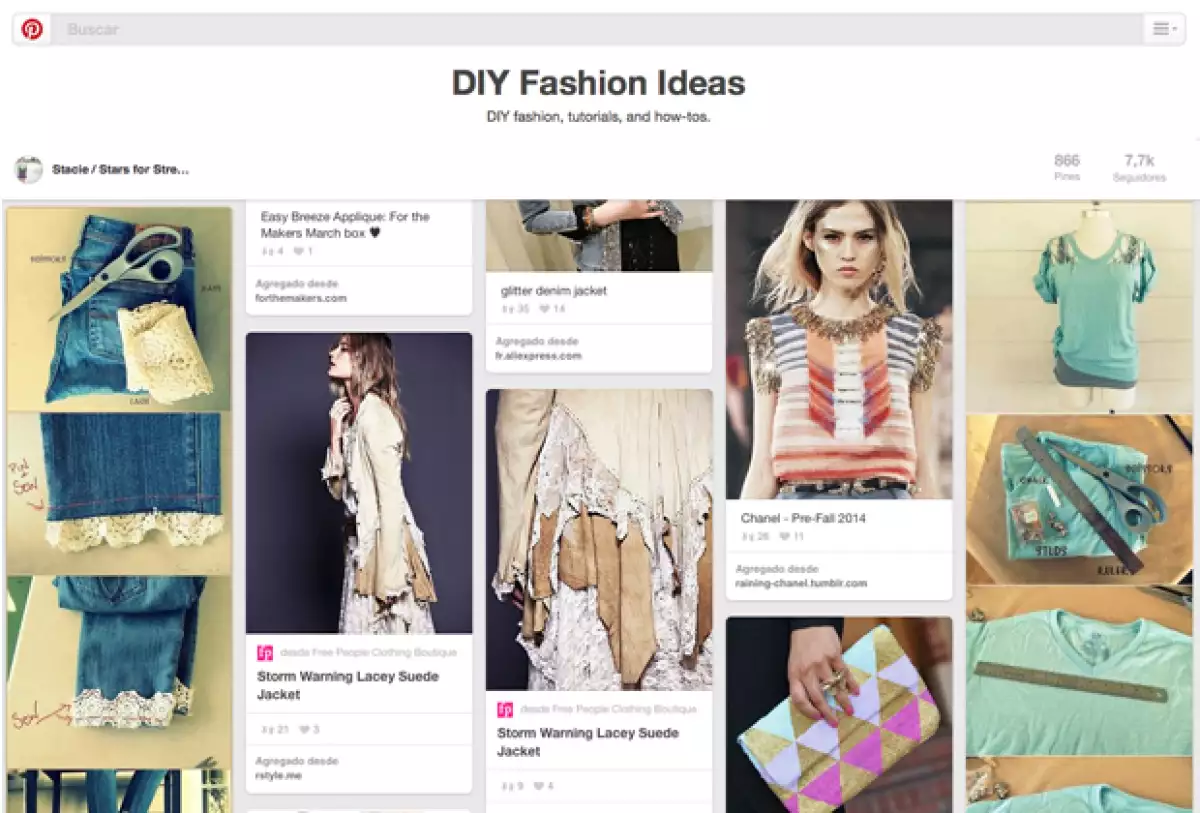Open the raining-chanel.tumblr.com source link
This screenshot has width=1200, height=813.
[x=800, y=583]
